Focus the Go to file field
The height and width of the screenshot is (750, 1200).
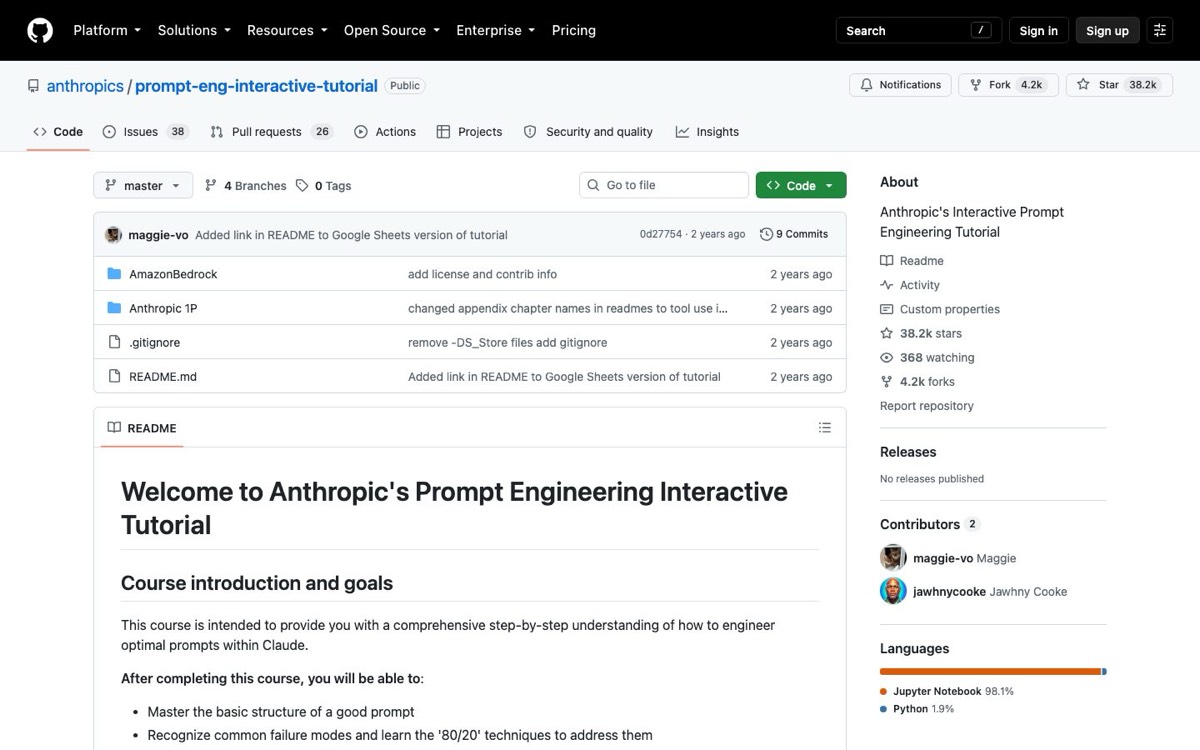tap(664, 185)
